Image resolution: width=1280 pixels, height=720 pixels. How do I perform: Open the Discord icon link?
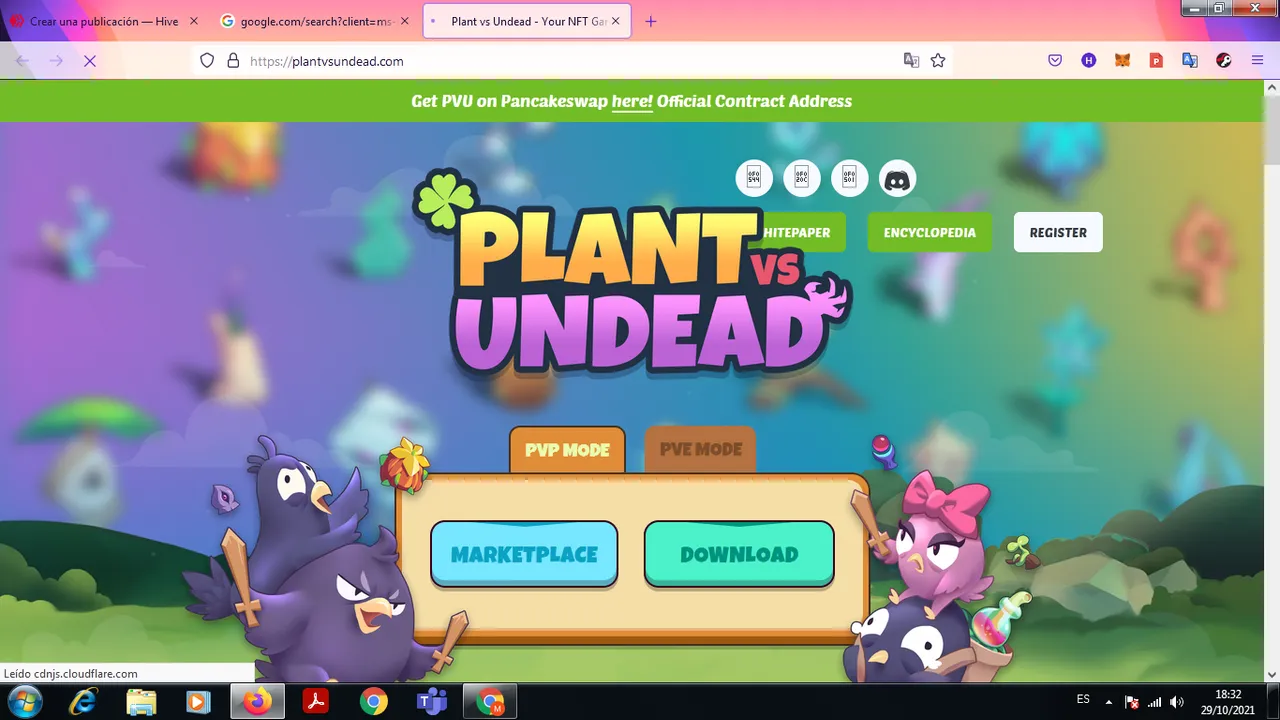point(897,179)
